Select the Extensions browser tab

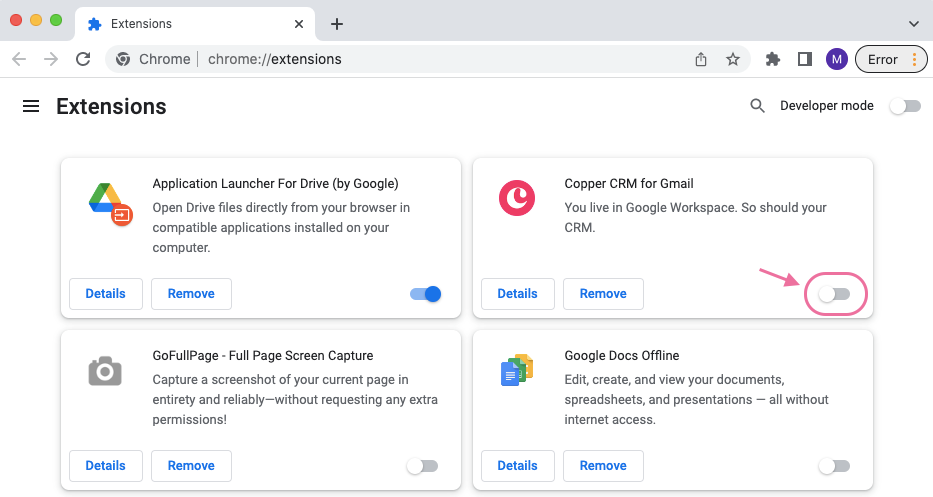(x=195, y=24)
